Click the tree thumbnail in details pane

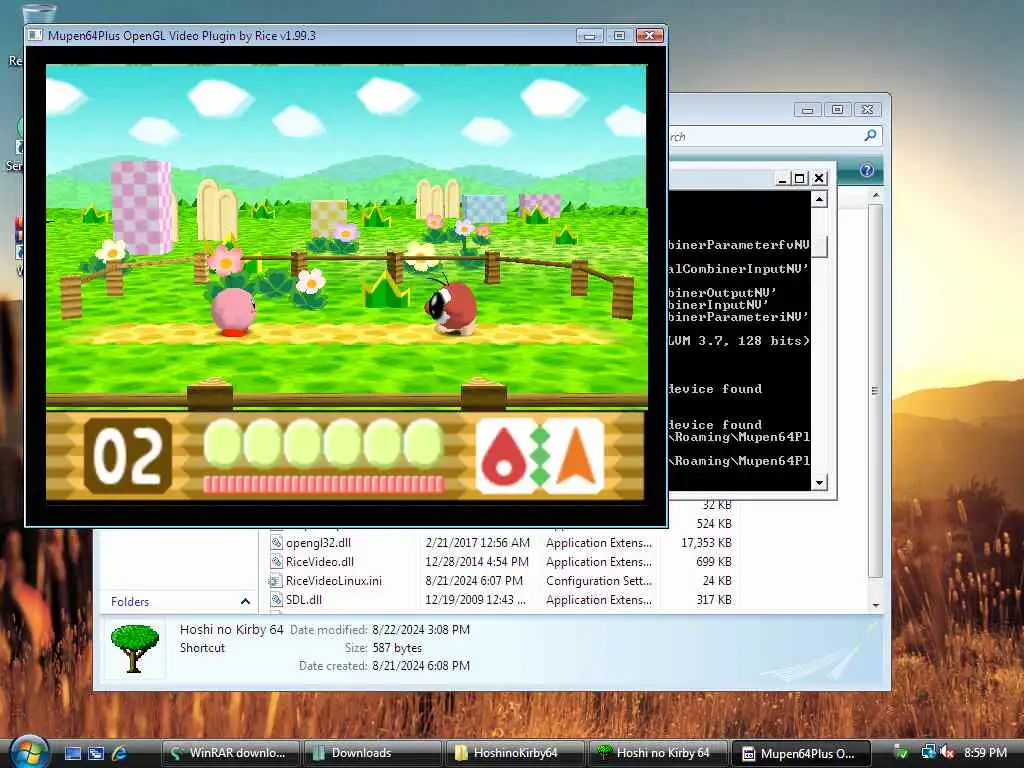click(135, 648)
